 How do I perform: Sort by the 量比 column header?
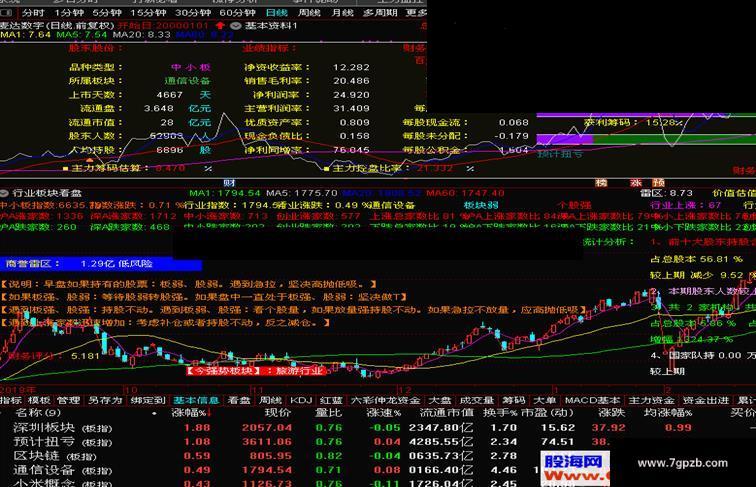tap(328, 413)
